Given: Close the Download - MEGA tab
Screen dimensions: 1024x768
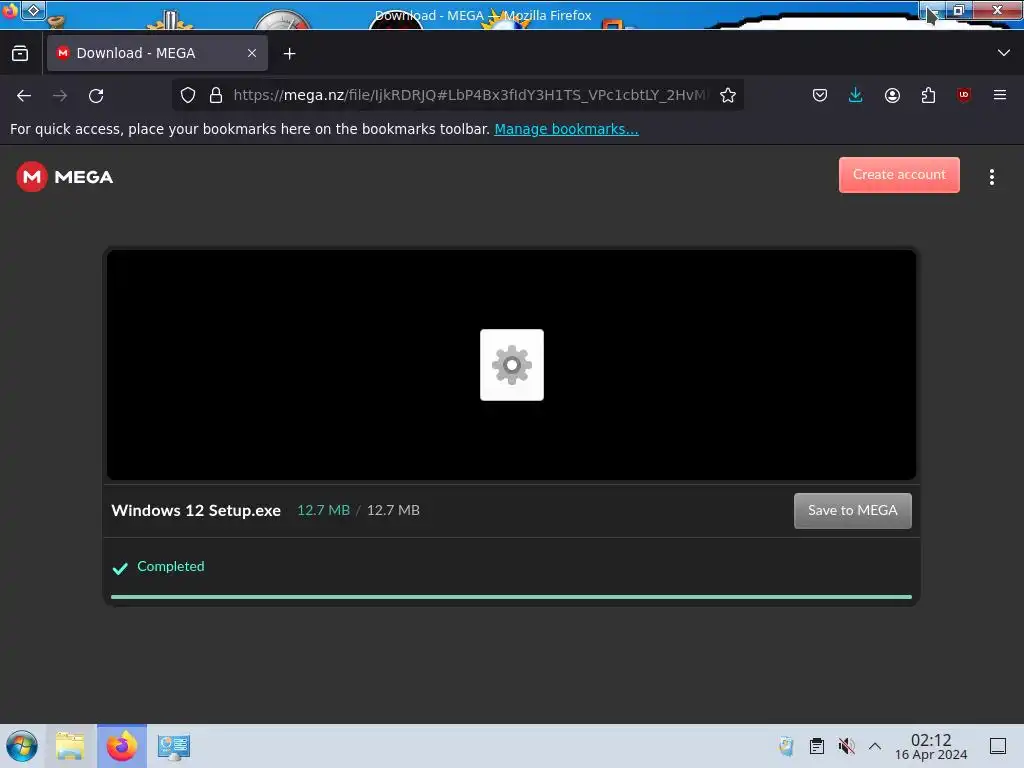Looking at the screenshot, I should coord(252,53).
